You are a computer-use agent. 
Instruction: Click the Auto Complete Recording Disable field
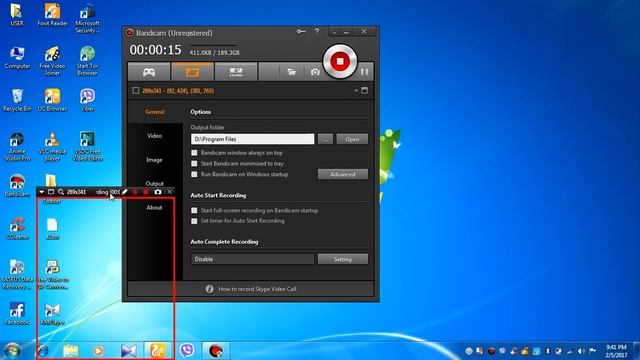click(x=252, y=259)
